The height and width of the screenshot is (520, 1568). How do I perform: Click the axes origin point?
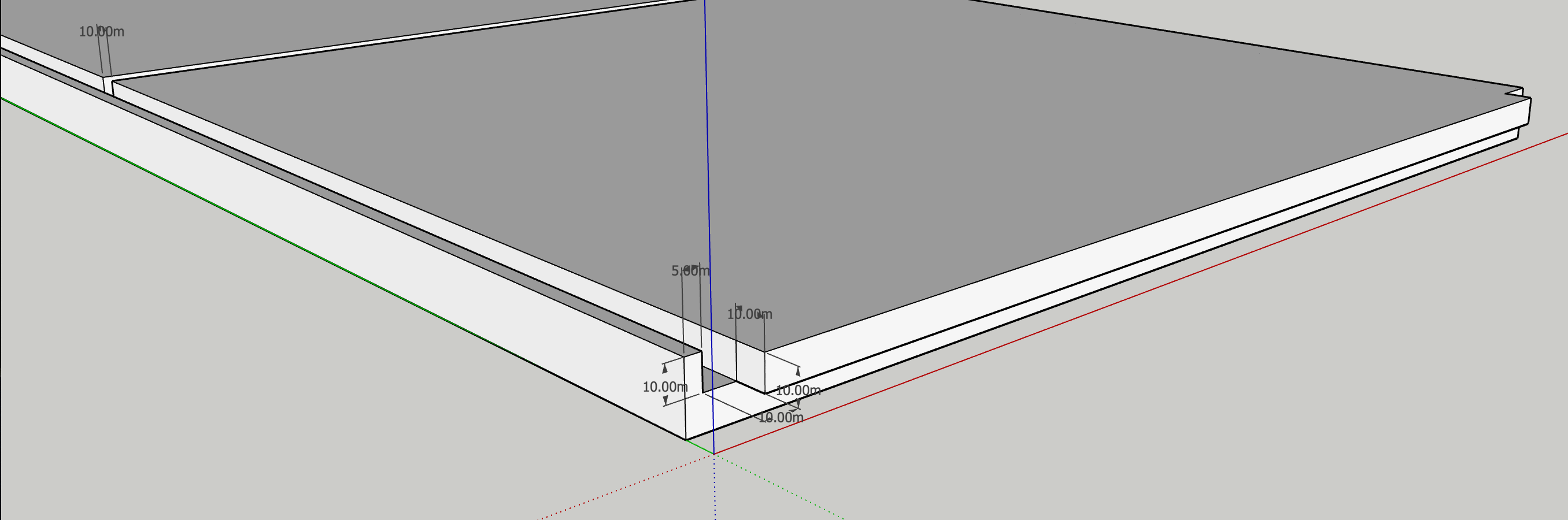click(x=713, y=454)
